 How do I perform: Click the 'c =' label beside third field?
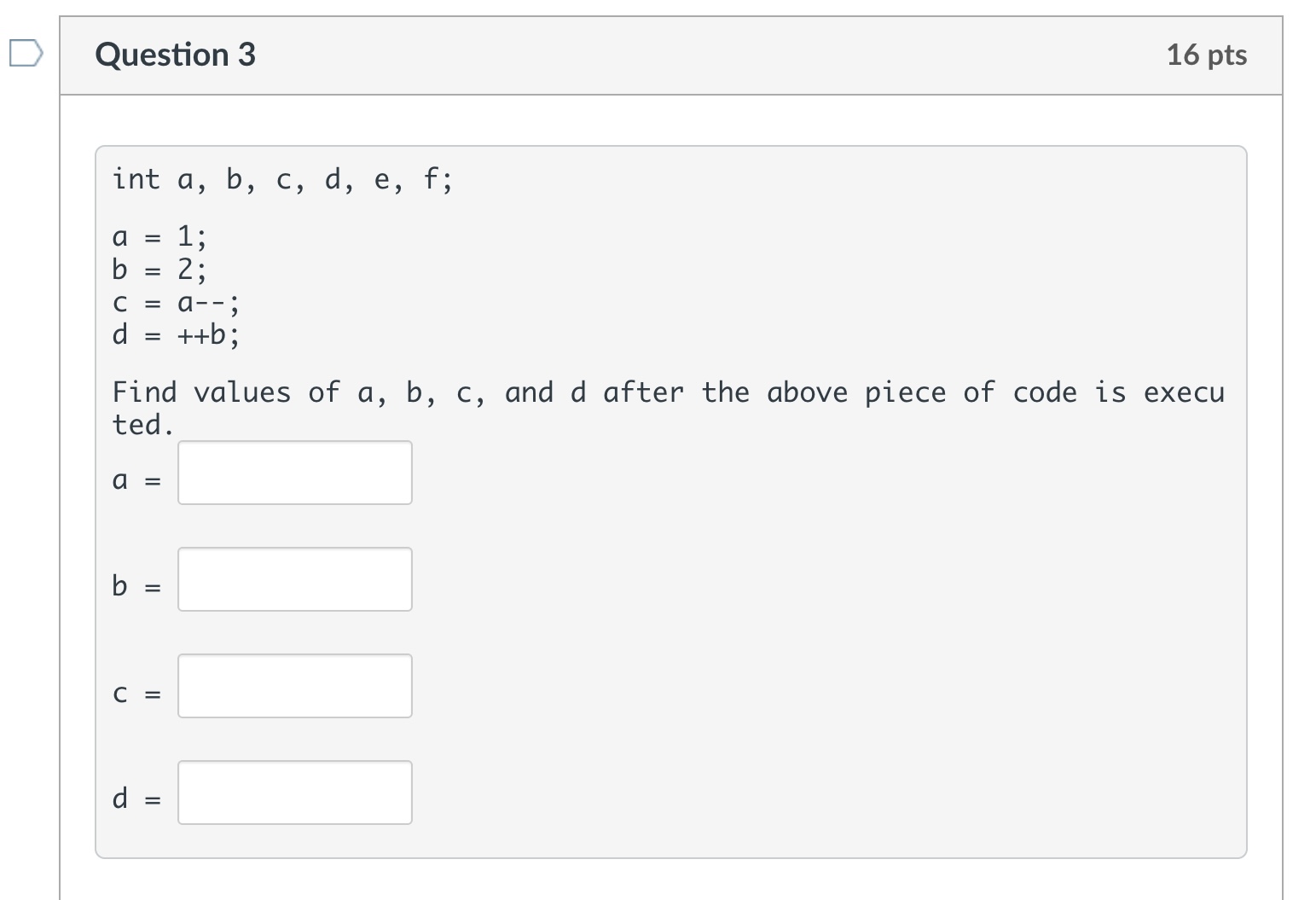(x=136, y=694)
